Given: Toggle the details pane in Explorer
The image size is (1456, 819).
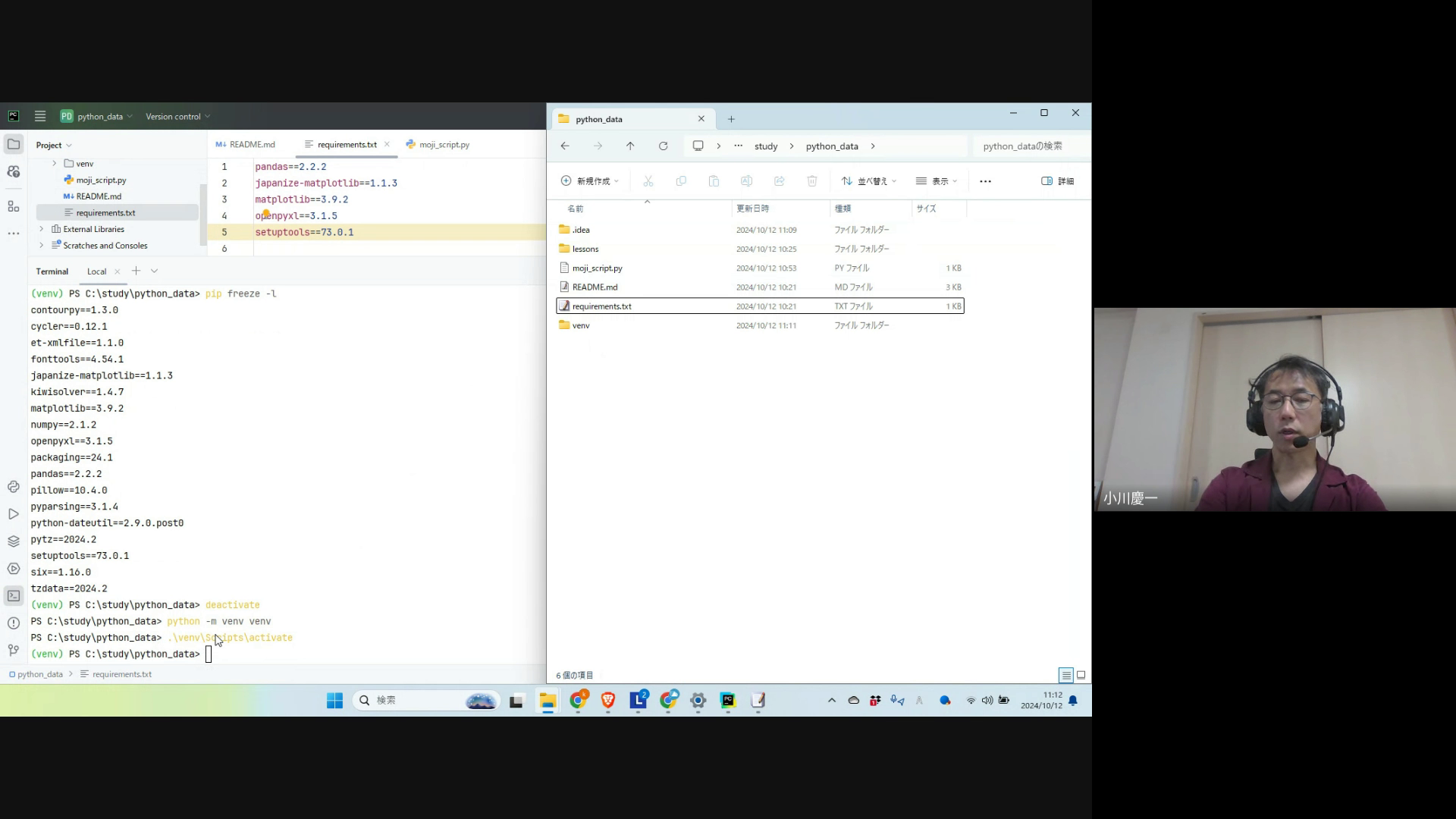Looking at the screenshot, I should pyautogui.click(x=1057, y=181).
